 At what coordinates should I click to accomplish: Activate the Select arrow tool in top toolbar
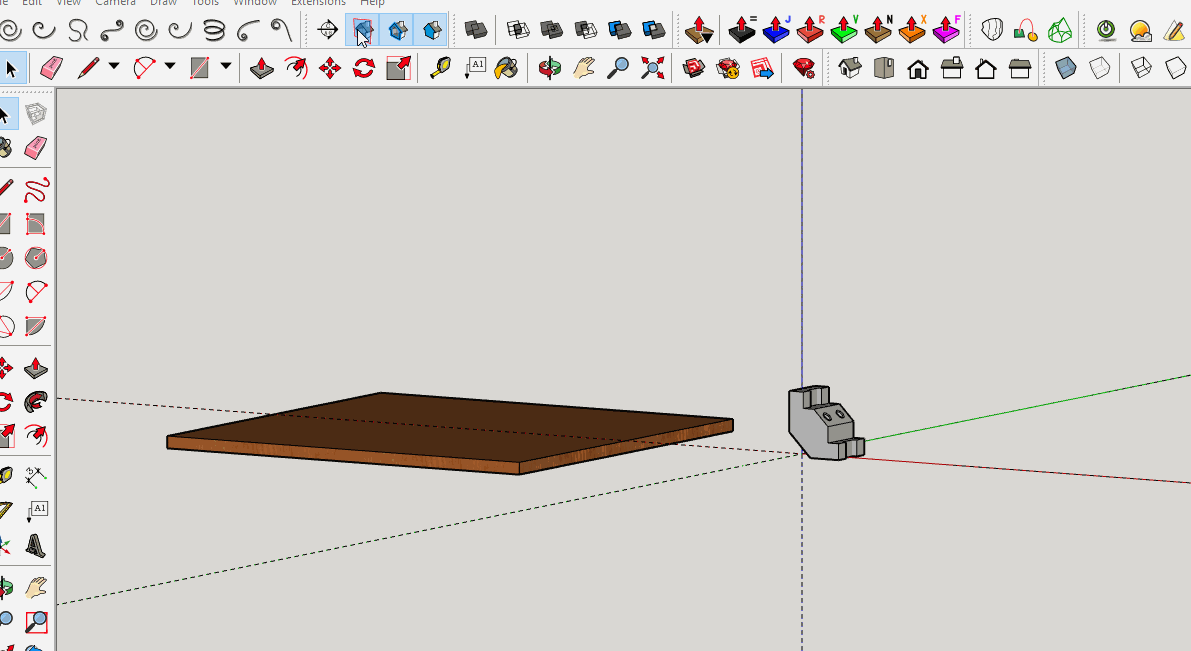tap(11, 68)
